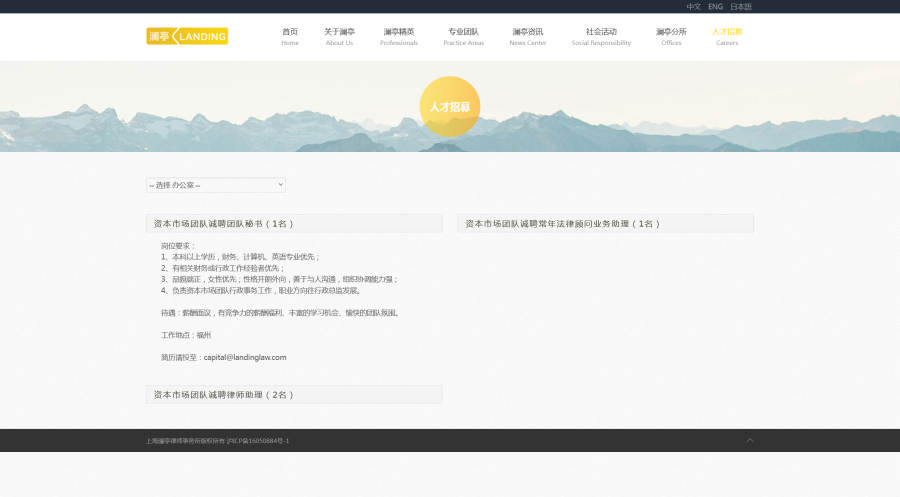This screenshot has height=497, width=900.
Task: Open 澜亭资讯 News Center
Action: pyautogui.click(x=528, y=36)
